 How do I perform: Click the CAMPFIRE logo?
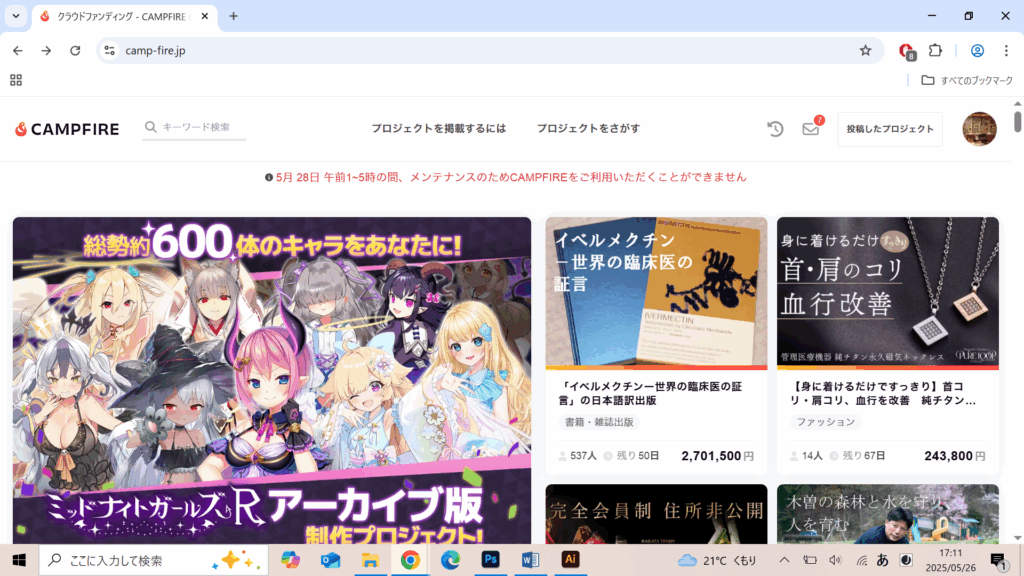[x=67, y=129]
